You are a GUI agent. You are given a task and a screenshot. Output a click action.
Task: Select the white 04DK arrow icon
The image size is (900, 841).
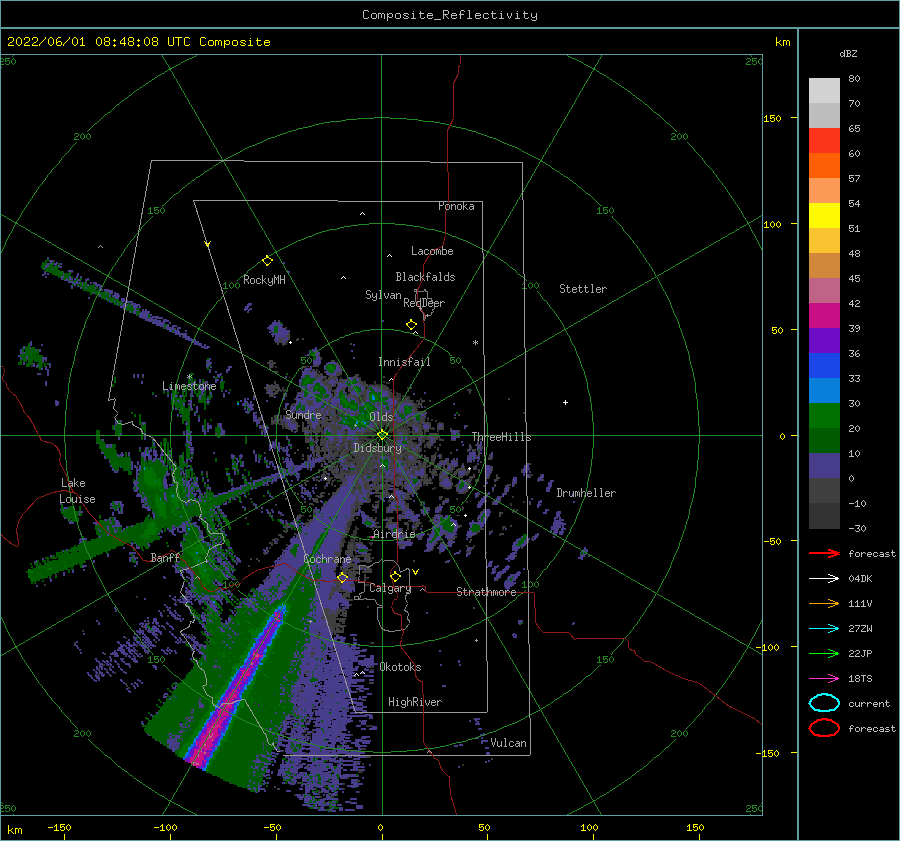[x=824, y=579]
